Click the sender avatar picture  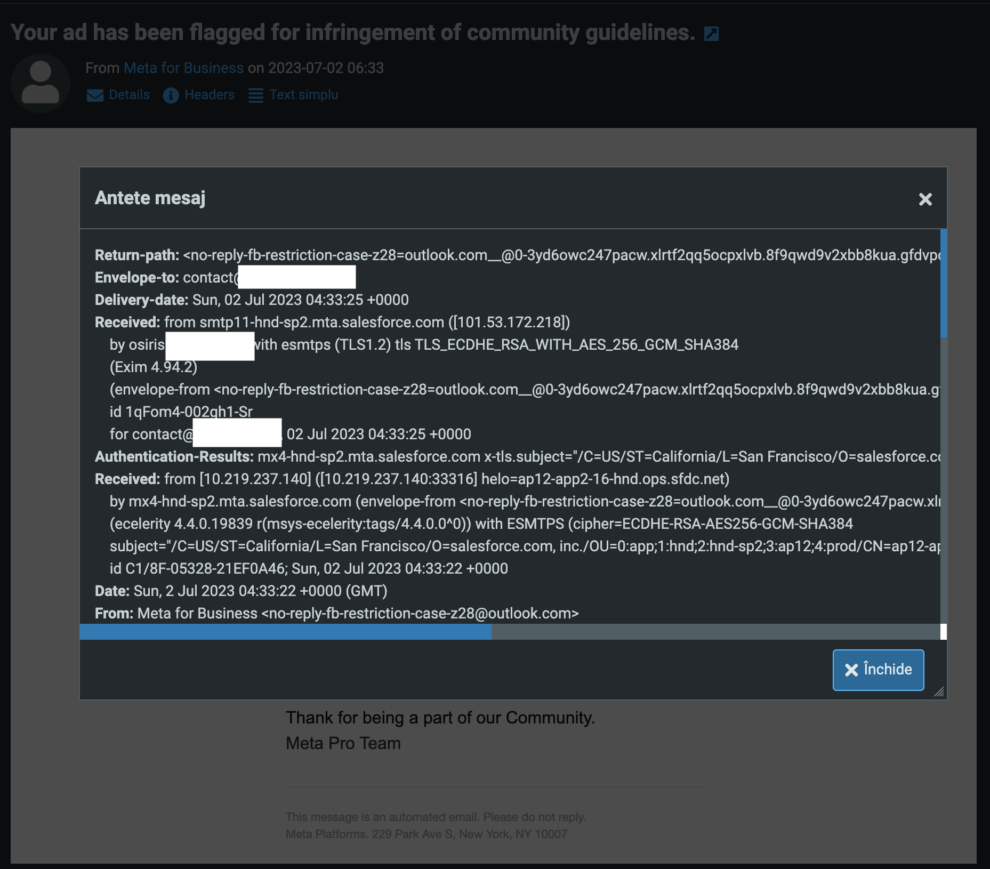click(40, 83)
